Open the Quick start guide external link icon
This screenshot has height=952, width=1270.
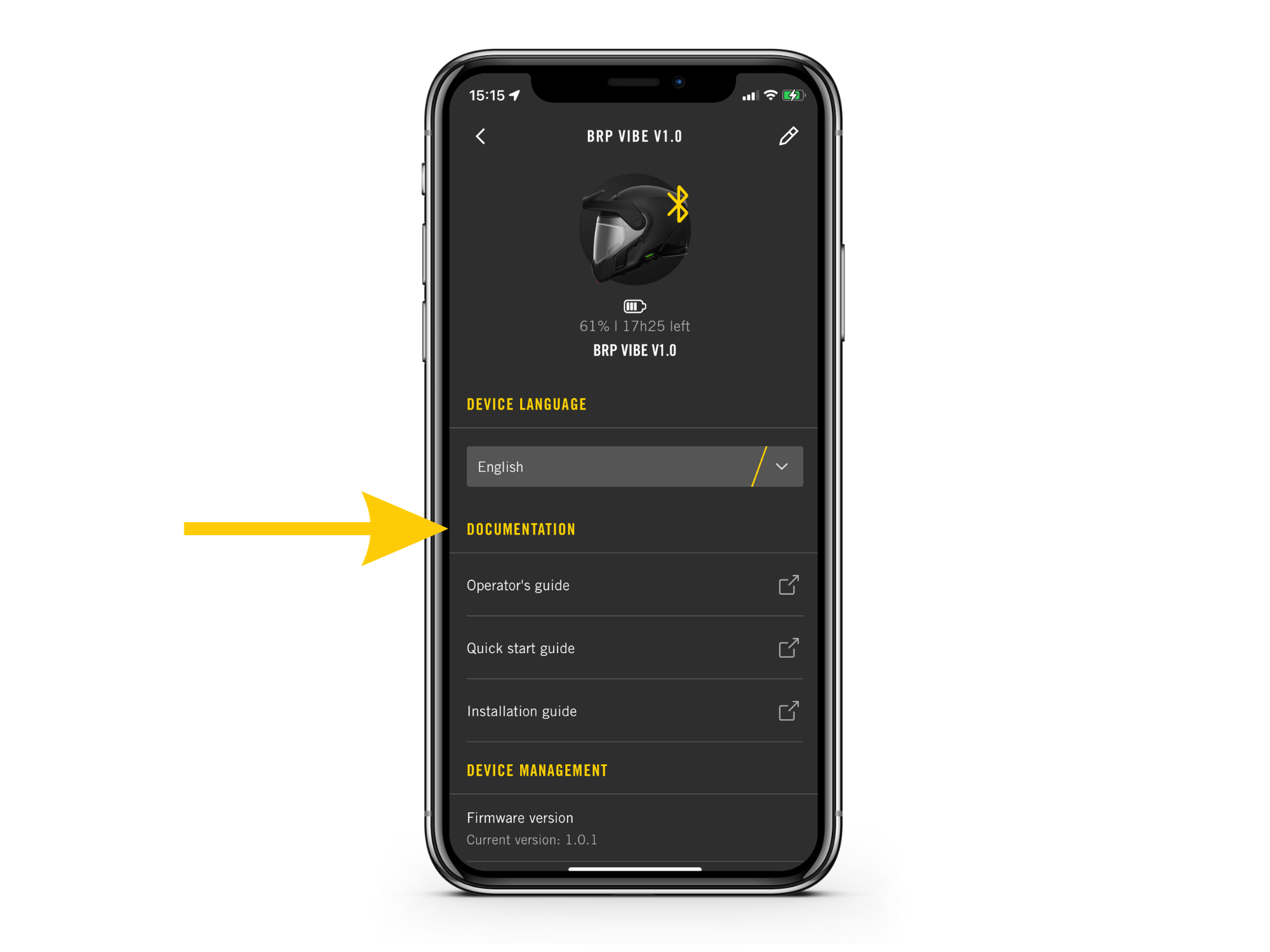(788, 648)
